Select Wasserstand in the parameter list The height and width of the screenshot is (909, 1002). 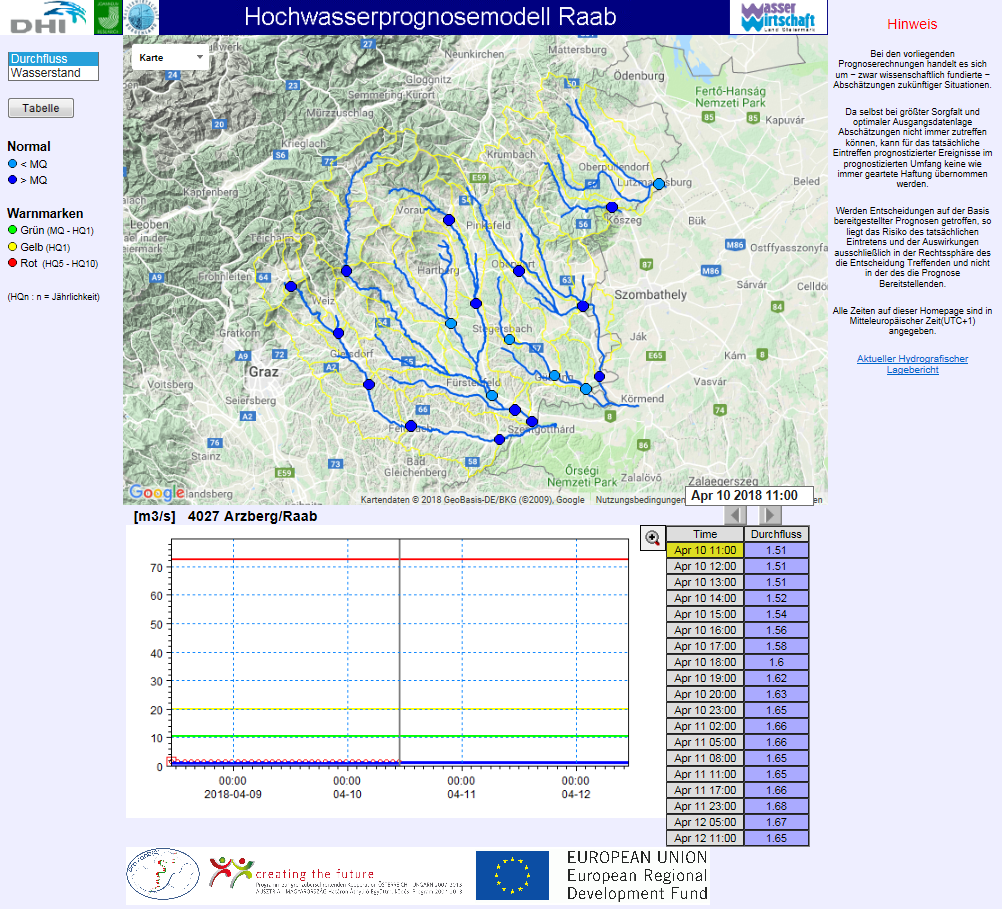54,73
